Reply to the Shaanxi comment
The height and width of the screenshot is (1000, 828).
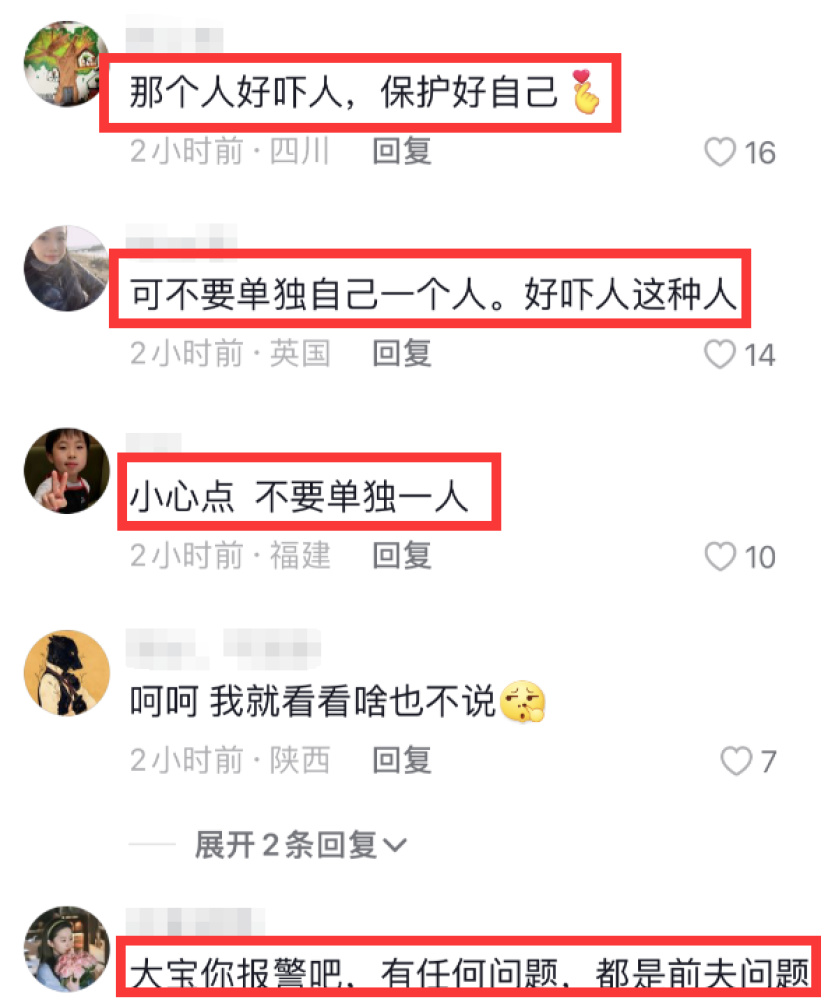point(402,760)
